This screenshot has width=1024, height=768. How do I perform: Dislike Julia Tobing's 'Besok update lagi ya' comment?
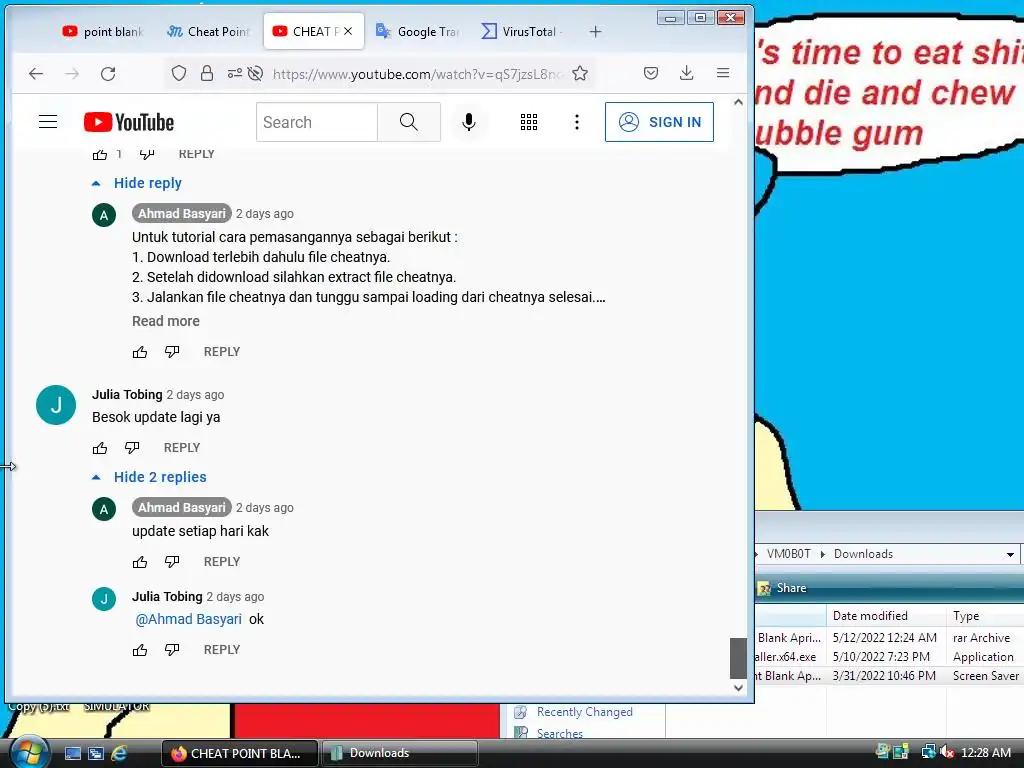(133, 448)
